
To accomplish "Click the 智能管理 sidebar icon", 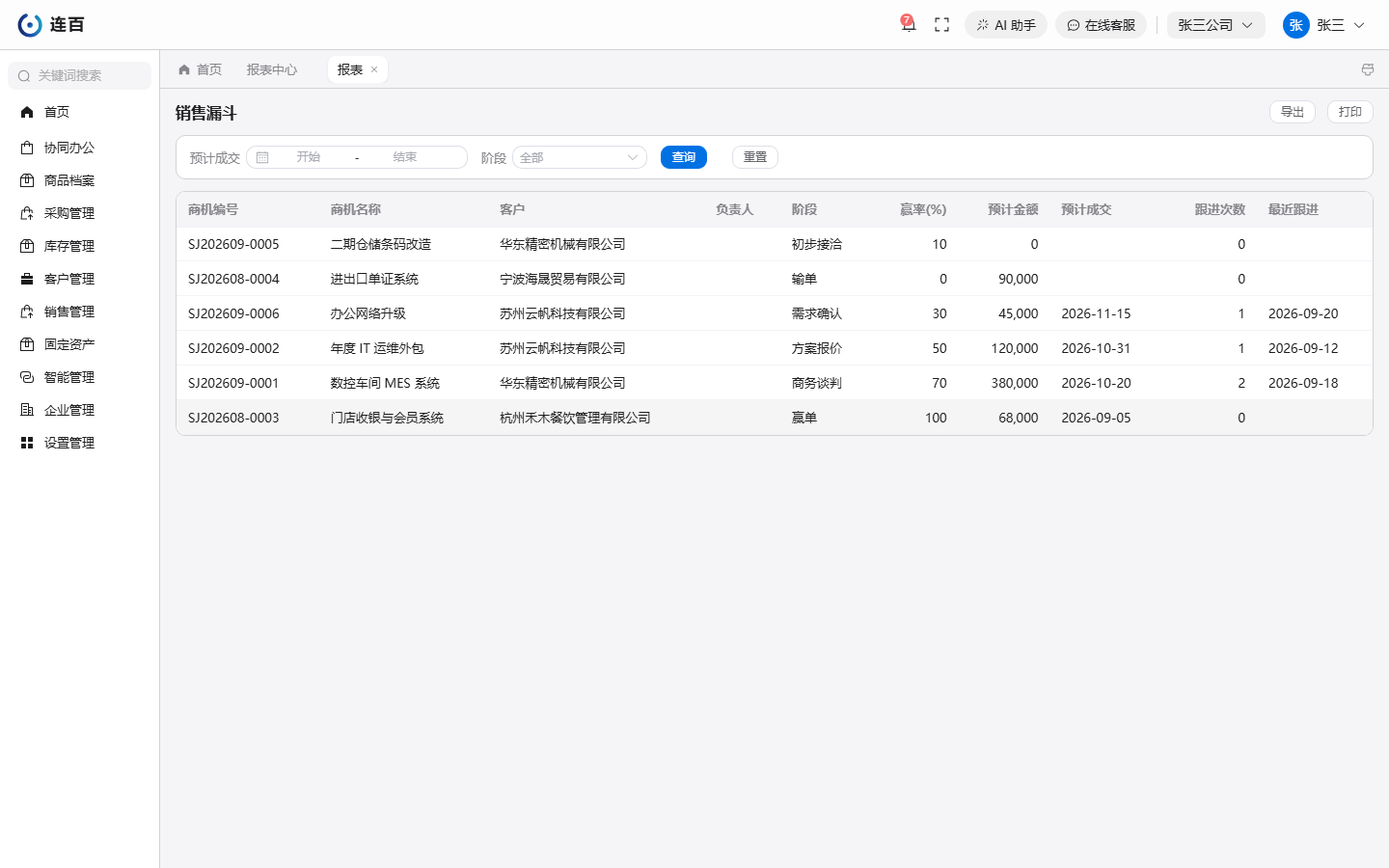I will point(27,377).
